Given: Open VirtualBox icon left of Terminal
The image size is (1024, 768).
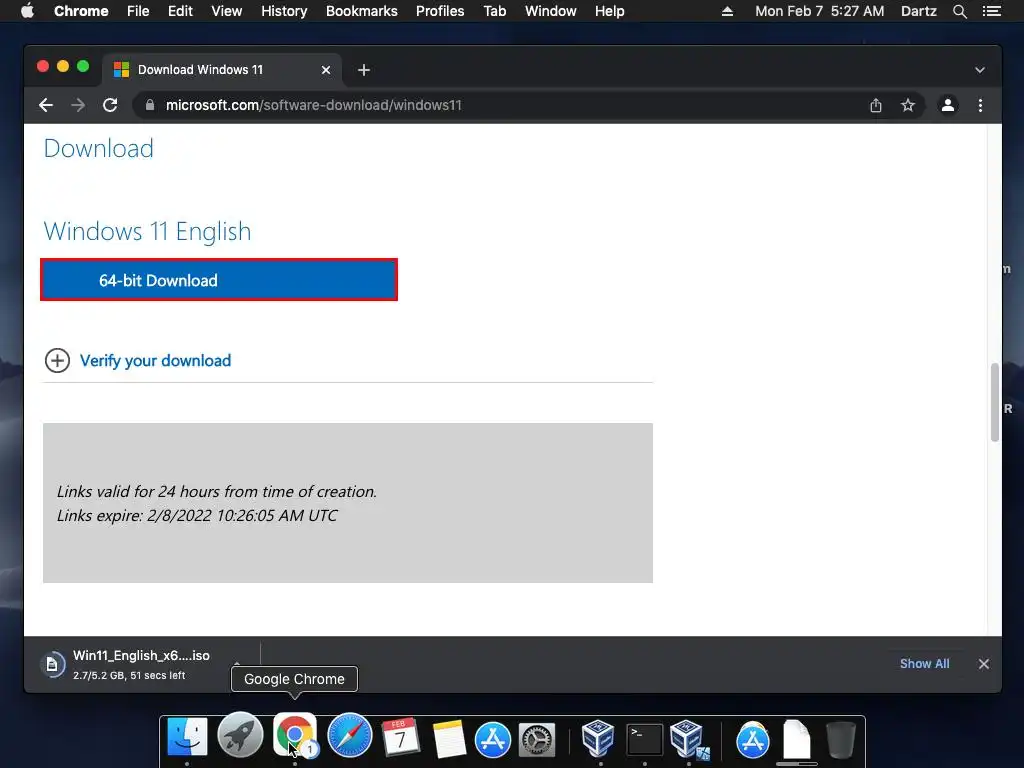Looking at the screenshot, I should [598, 738].
